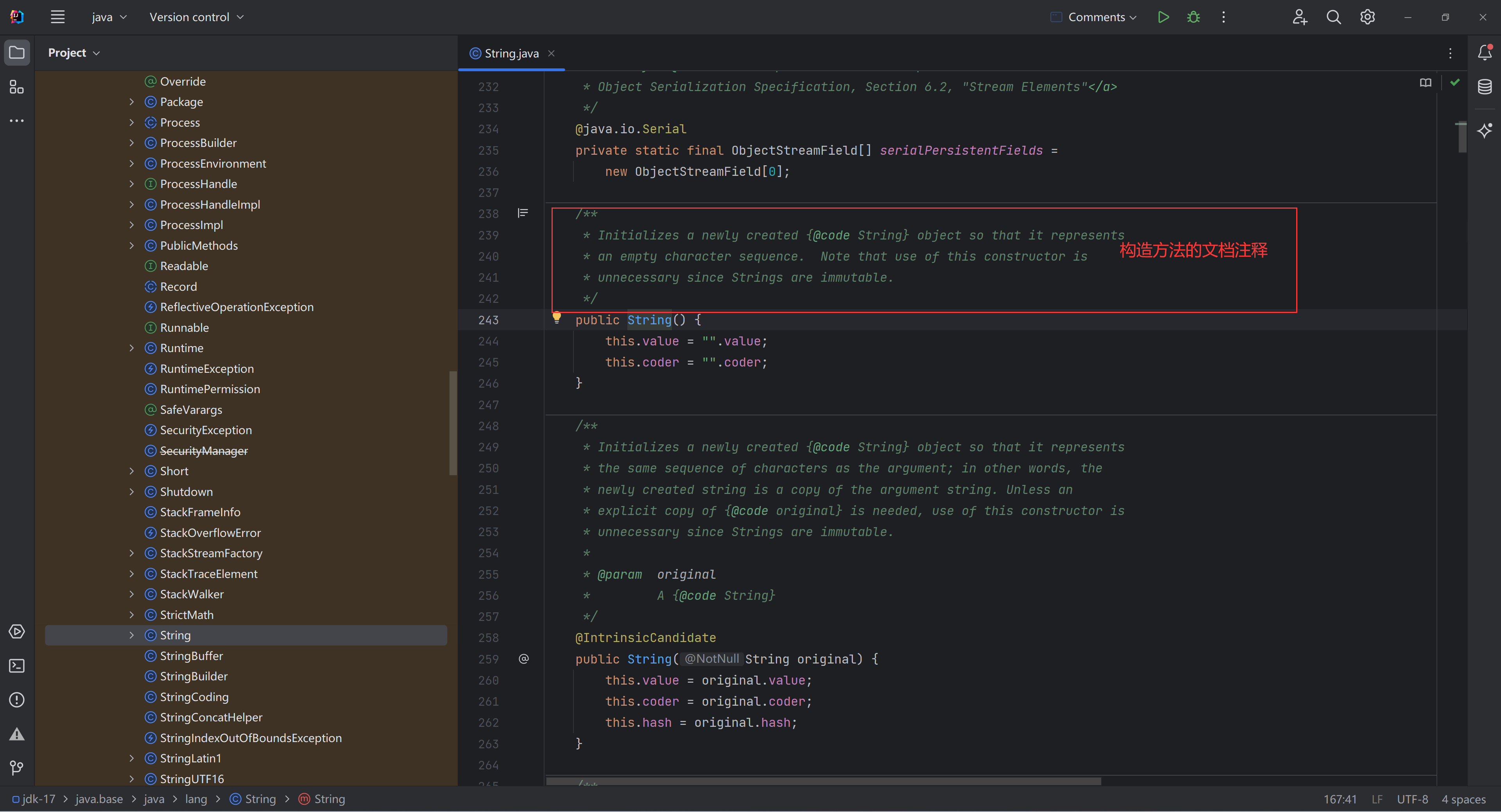Expand the Package tree node
The image size is (1501, 812).
132,102
